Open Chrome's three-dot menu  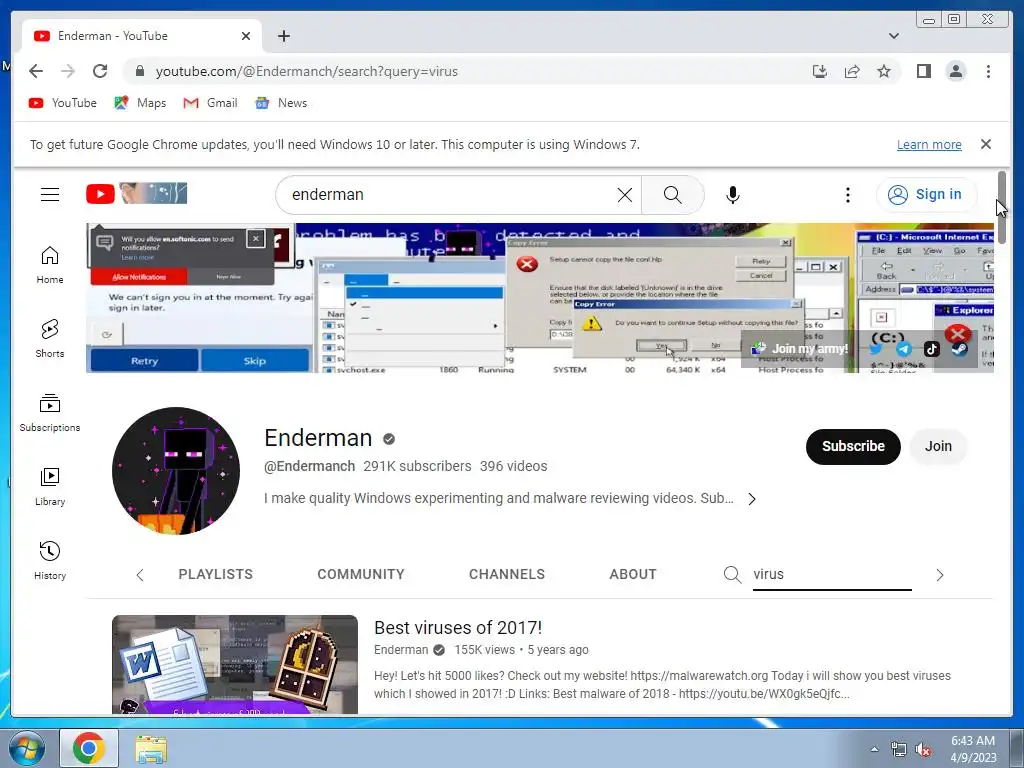tap(988, 71)
